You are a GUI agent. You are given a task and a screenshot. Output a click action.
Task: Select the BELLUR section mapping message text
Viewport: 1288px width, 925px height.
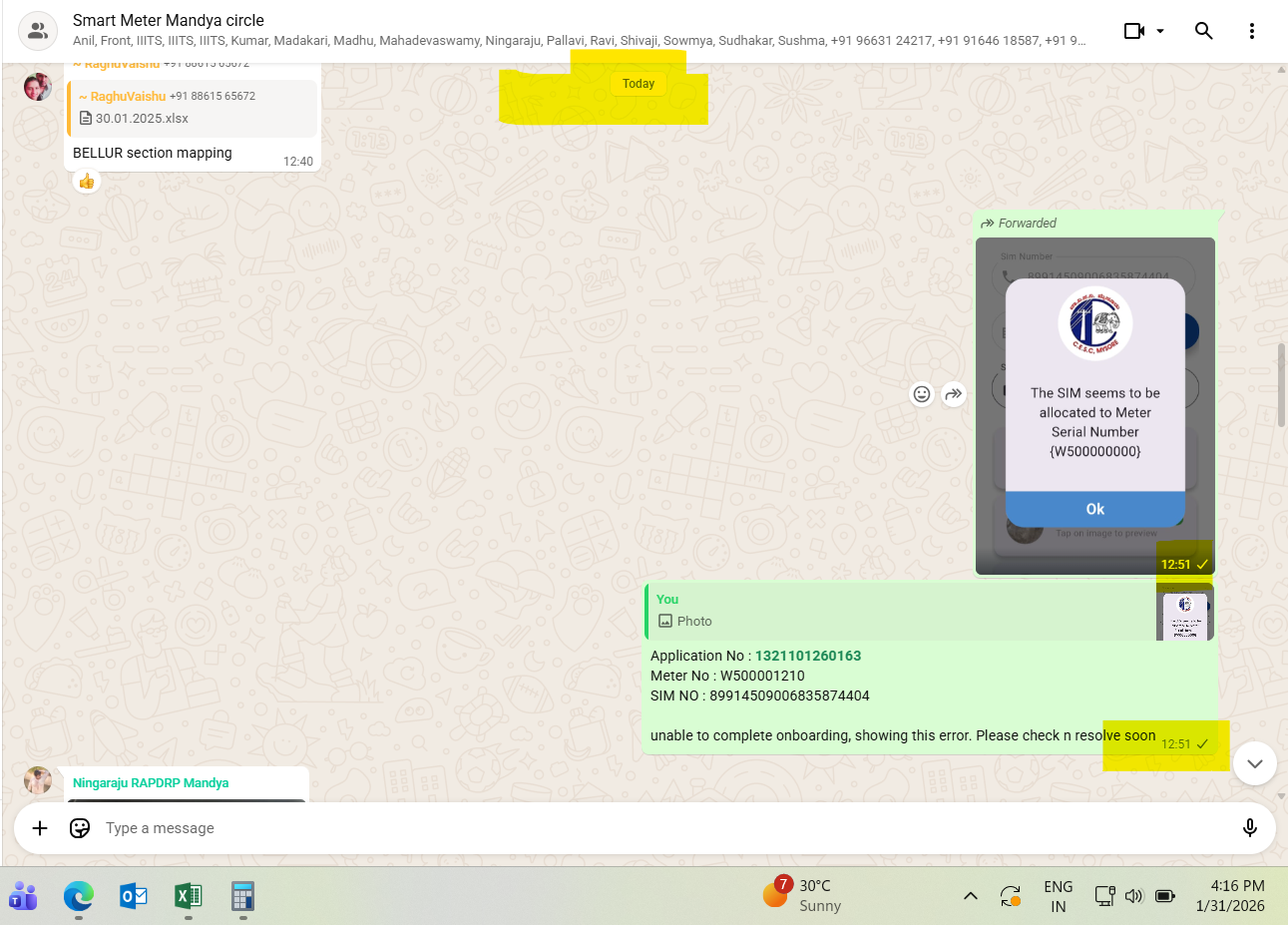[x=153, y=153]
